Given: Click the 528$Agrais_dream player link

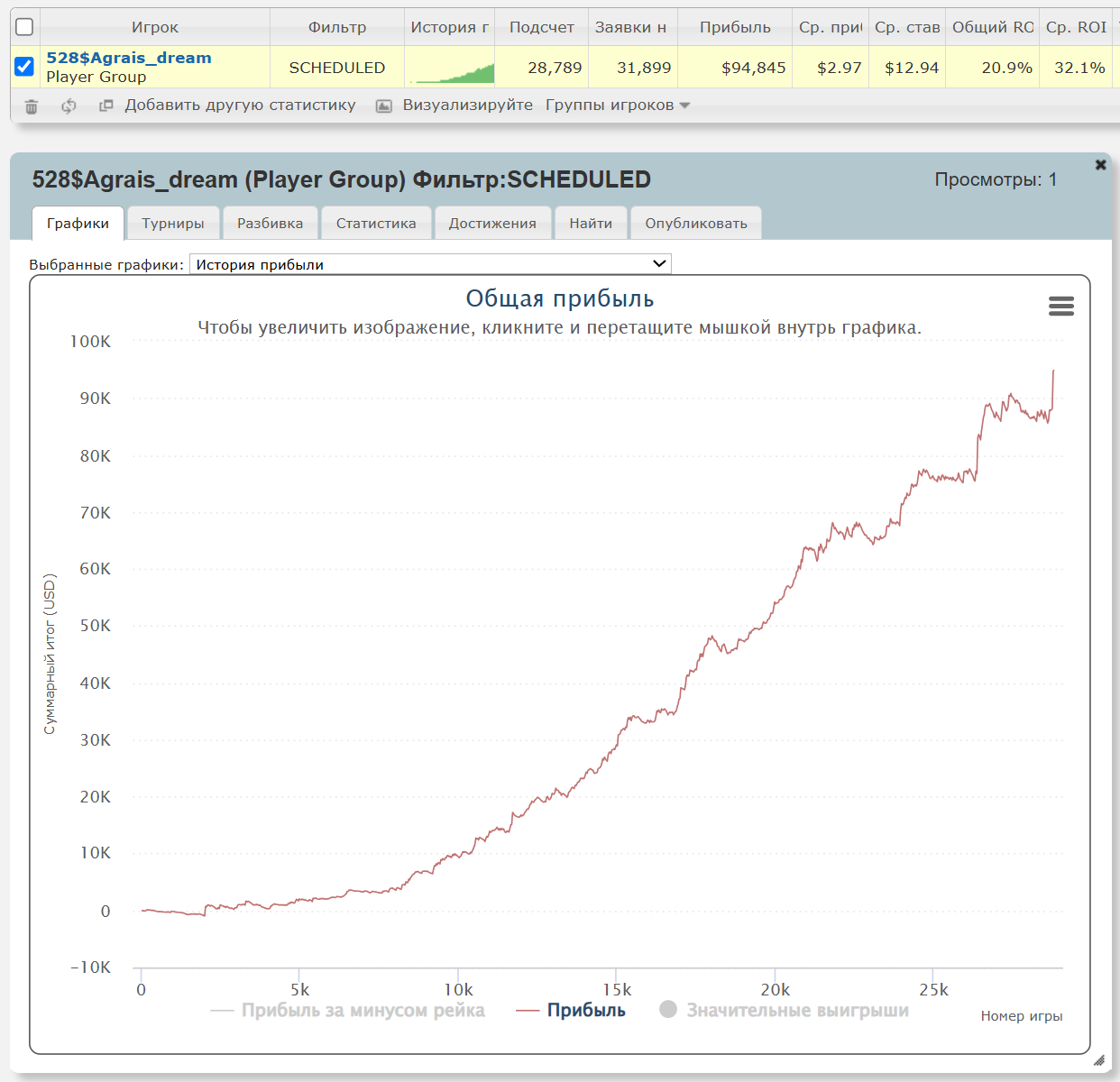Looking at the screenshot, I should (129, 58).
